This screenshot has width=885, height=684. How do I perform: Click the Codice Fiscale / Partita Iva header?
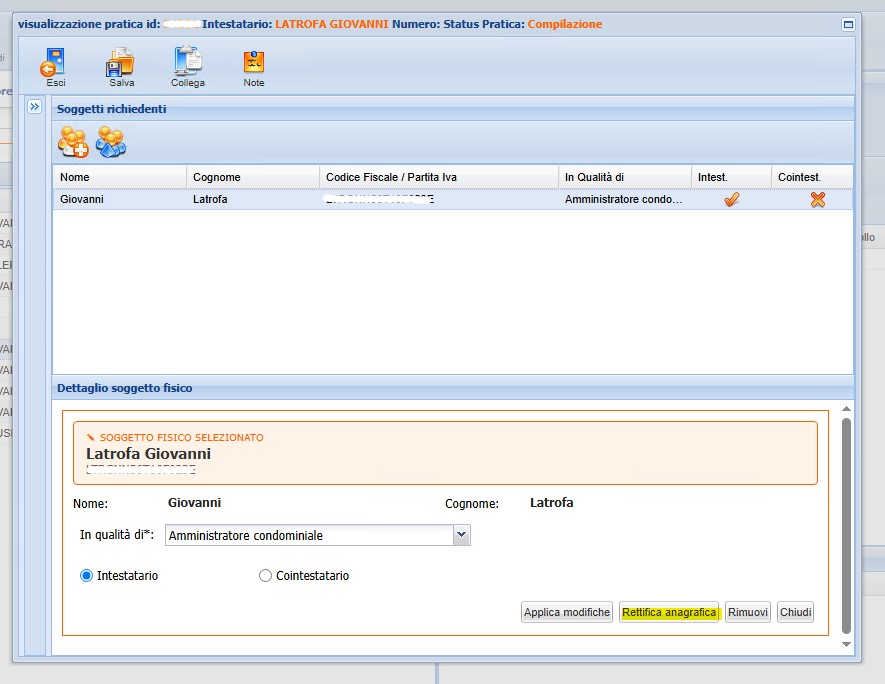(439, 177)
